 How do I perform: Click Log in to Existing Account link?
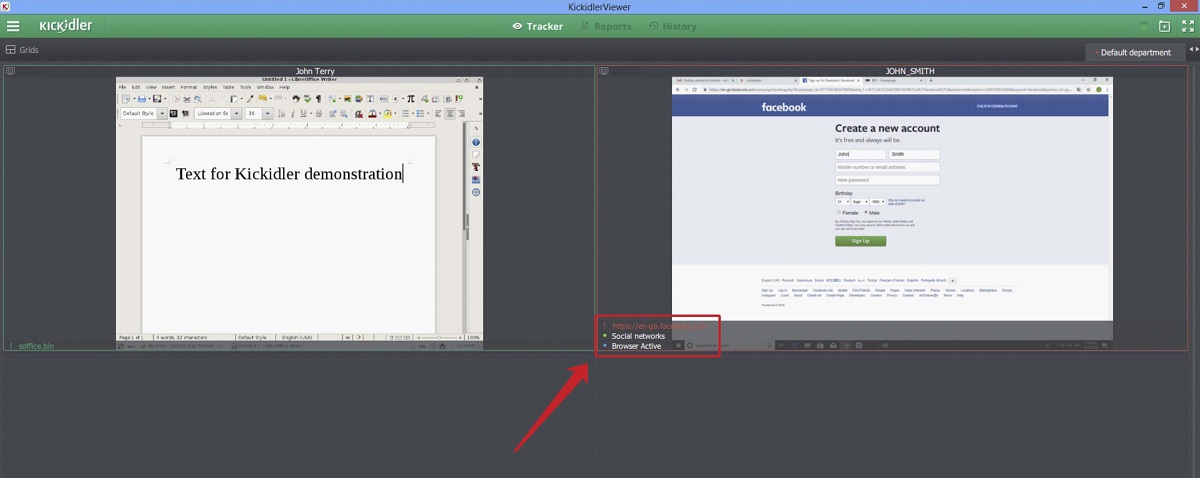coord(995,106)
